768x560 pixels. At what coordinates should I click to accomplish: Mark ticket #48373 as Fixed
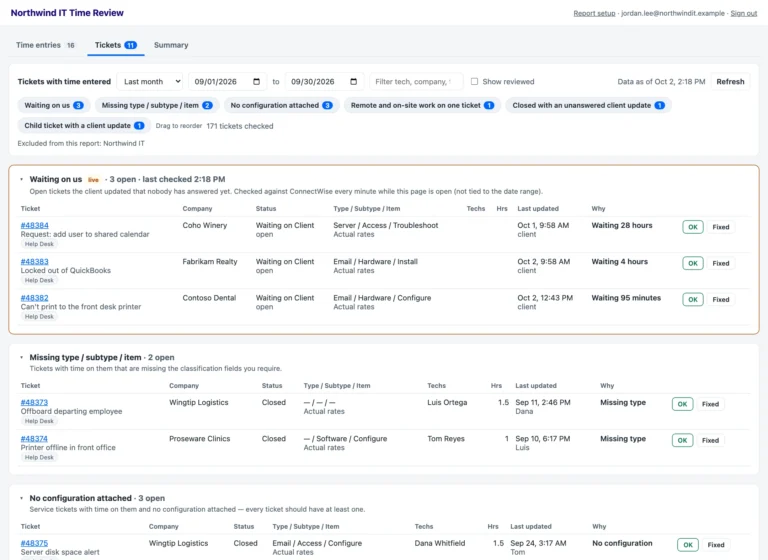[x=710, y=404]
